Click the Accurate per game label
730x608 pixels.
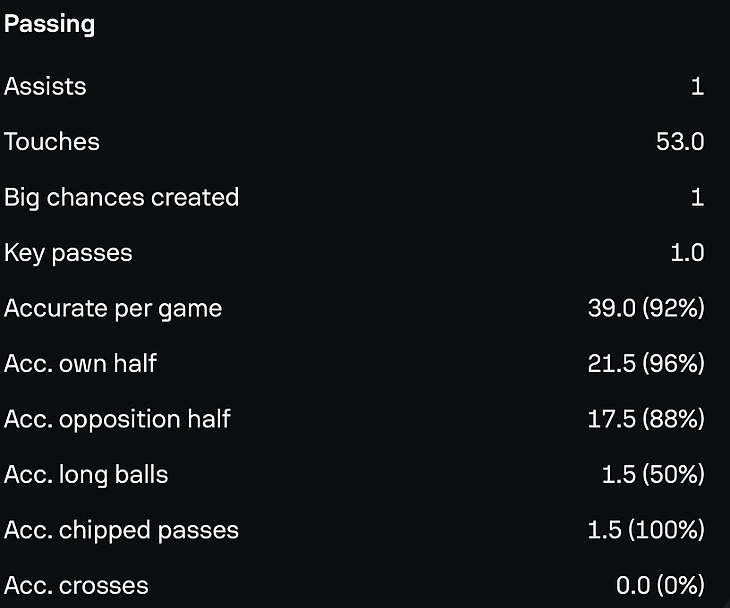pos(113,308)
